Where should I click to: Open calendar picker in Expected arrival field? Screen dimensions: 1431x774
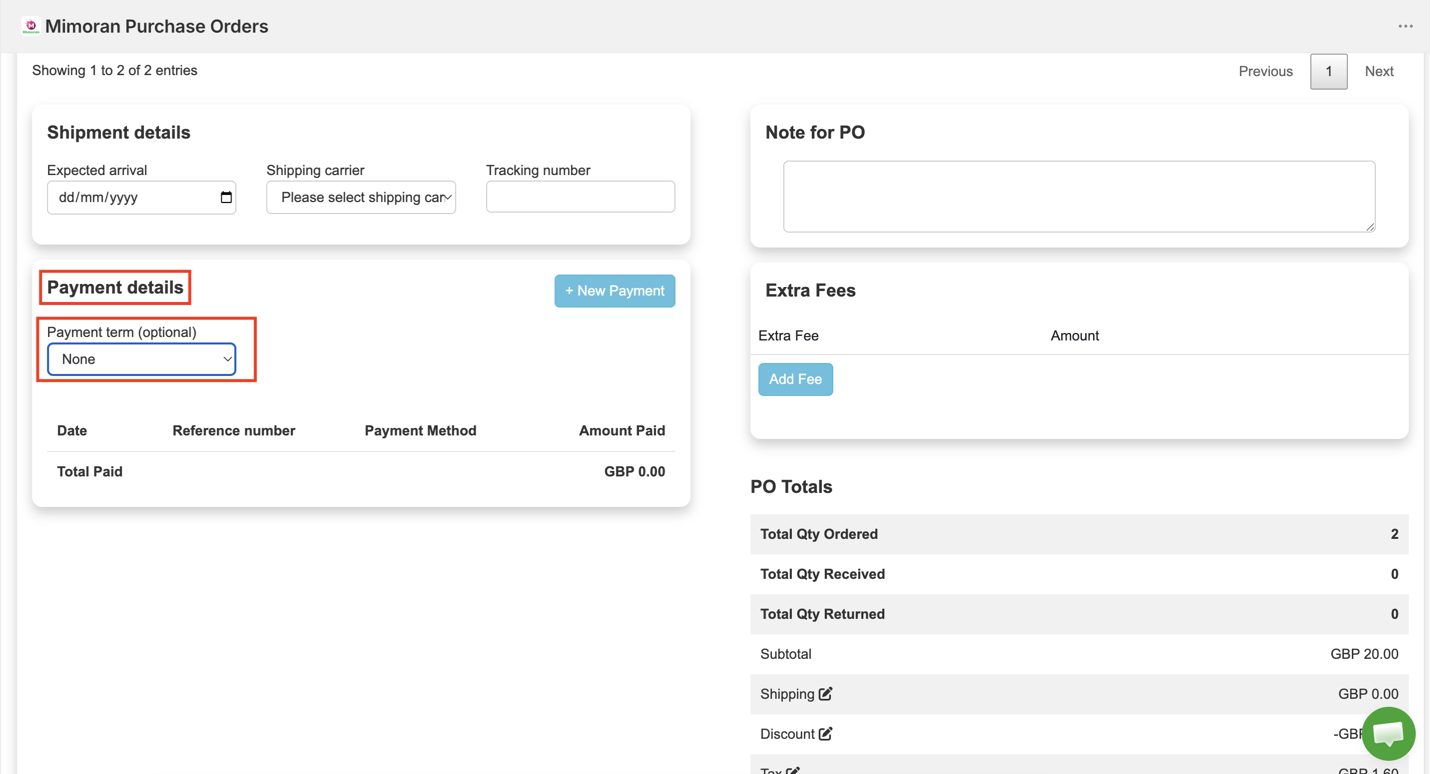click(226, 197)
